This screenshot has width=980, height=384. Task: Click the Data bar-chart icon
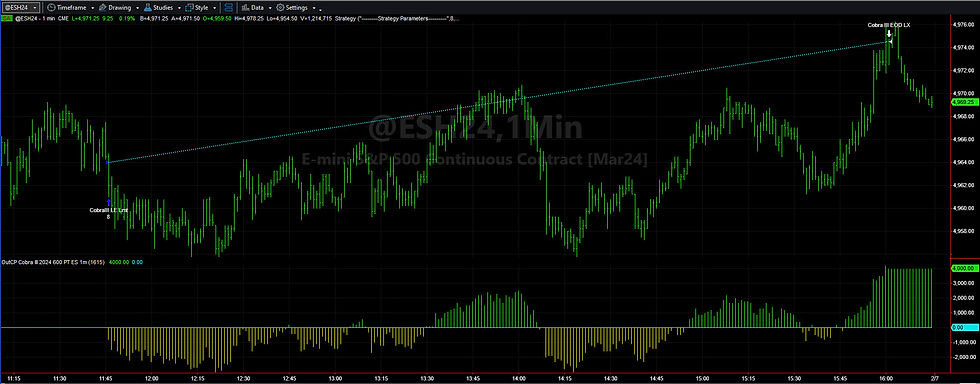click(246, 8)
